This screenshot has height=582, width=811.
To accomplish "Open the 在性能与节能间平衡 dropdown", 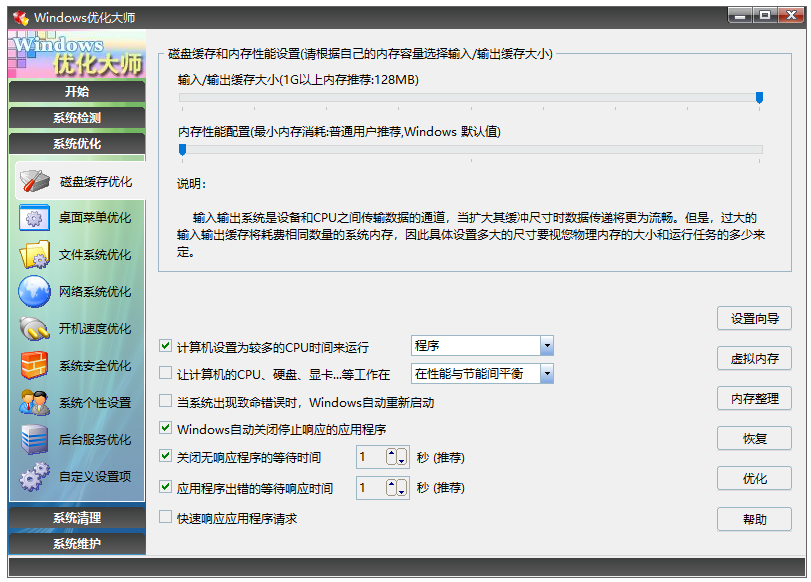I will click(x=547, y=374).
